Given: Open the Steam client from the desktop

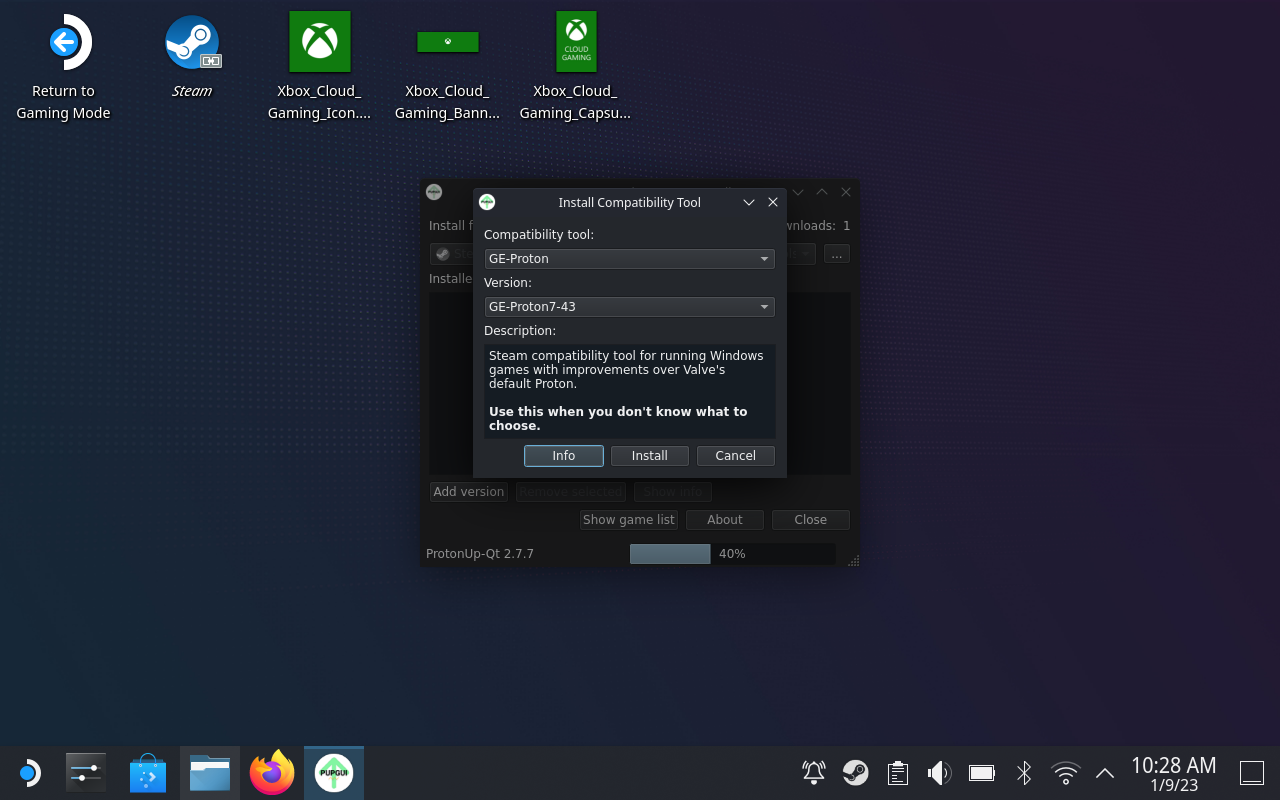Looking at the screenshot, I should (192, 42).
